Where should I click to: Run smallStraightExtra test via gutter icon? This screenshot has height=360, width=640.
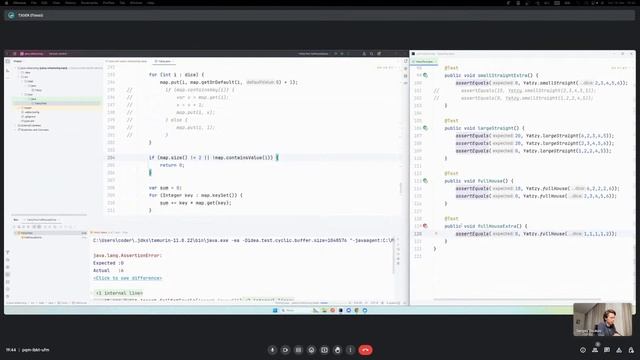coord(425,76)
